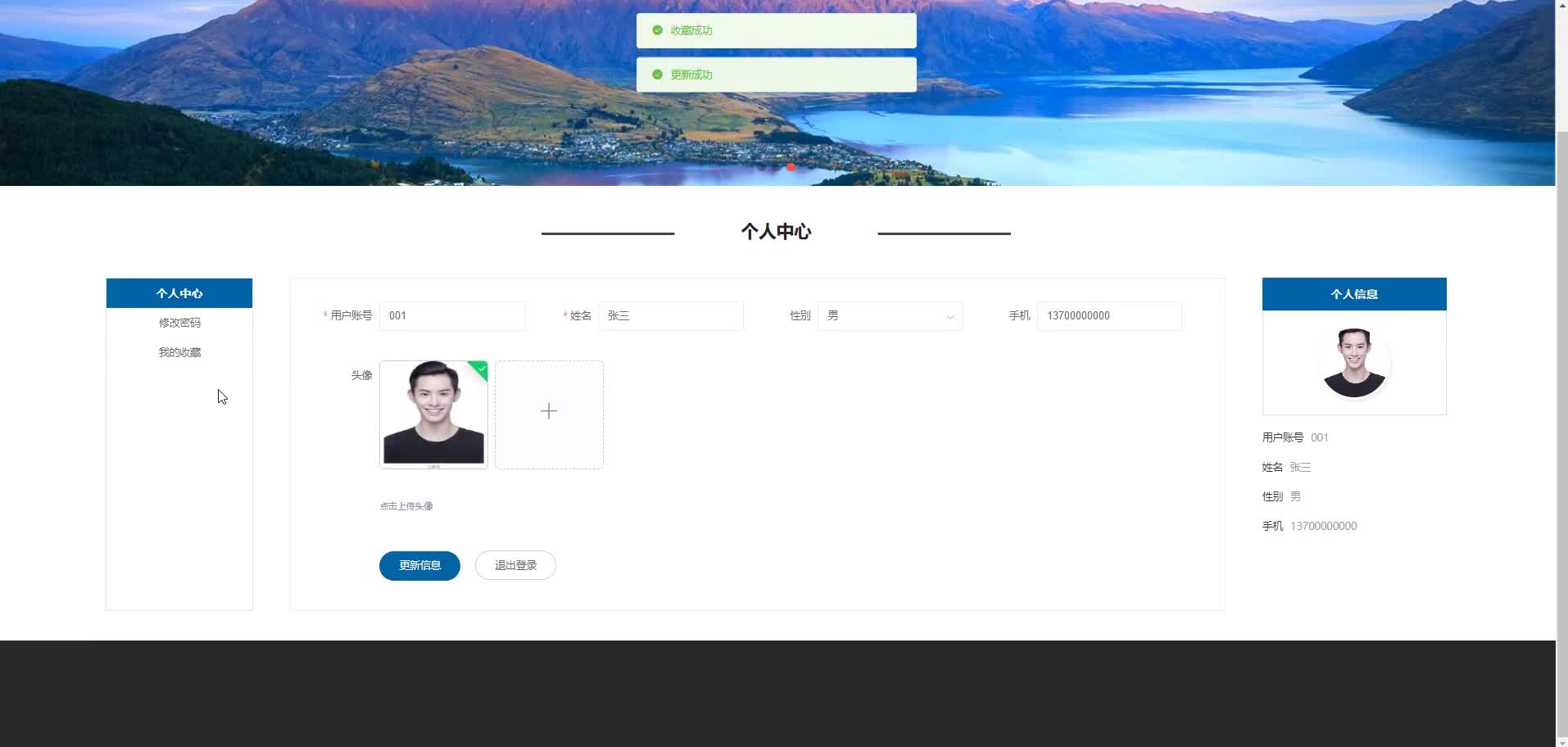This screenshot has height=747, width=1568.
Task: Click the red carousel indicator dot on banner
Action: (791, 167)
